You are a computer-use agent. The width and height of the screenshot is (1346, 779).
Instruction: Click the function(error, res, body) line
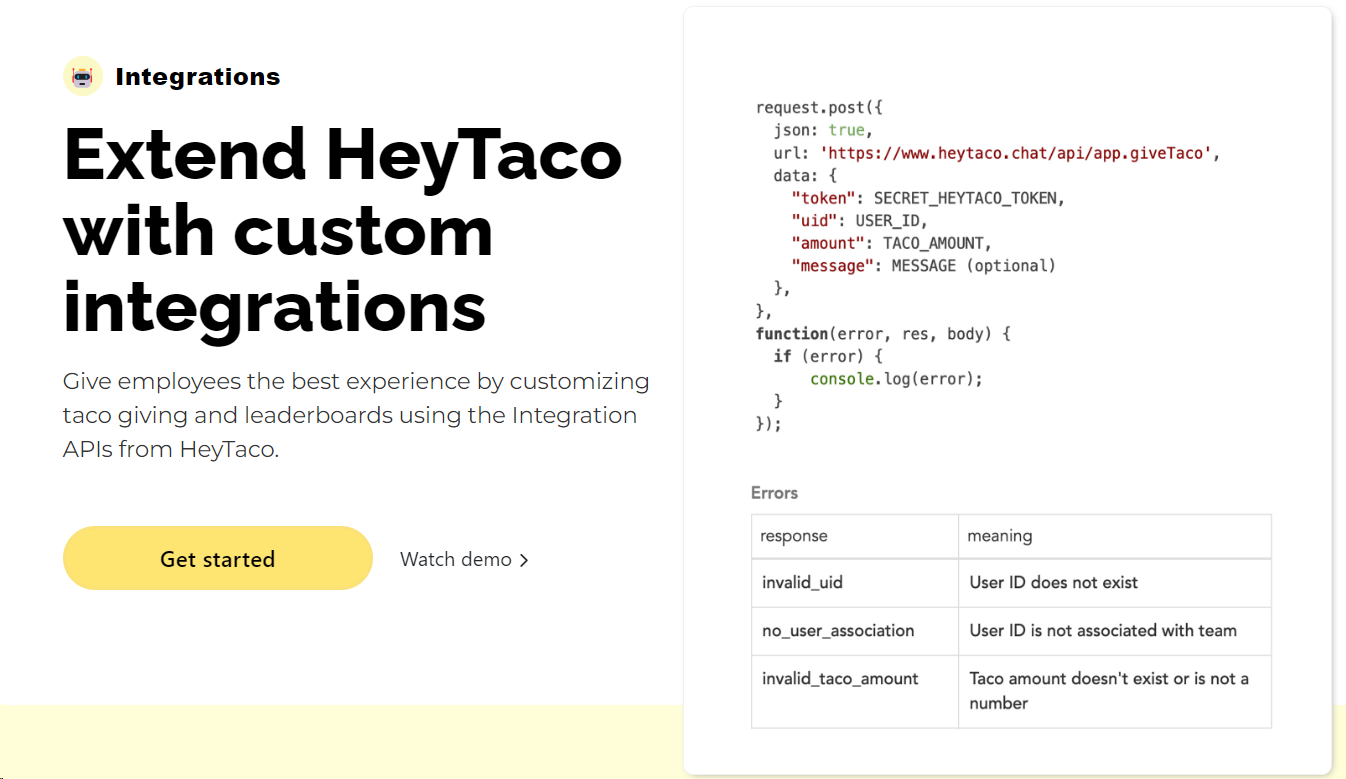click(x=883, y=334)
